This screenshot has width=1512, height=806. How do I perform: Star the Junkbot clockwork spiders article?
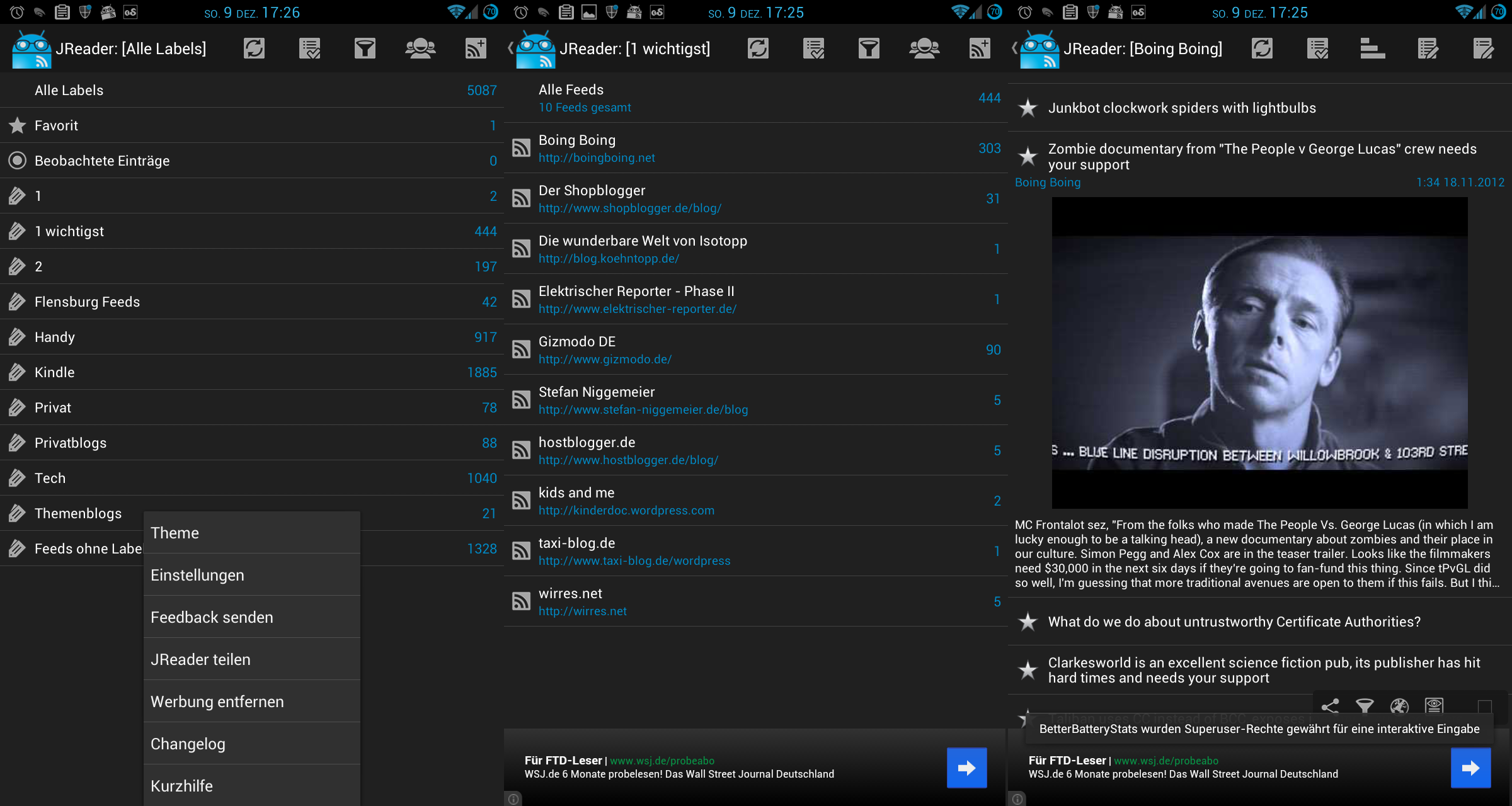pyautogui.click(x=1028, y=108)
